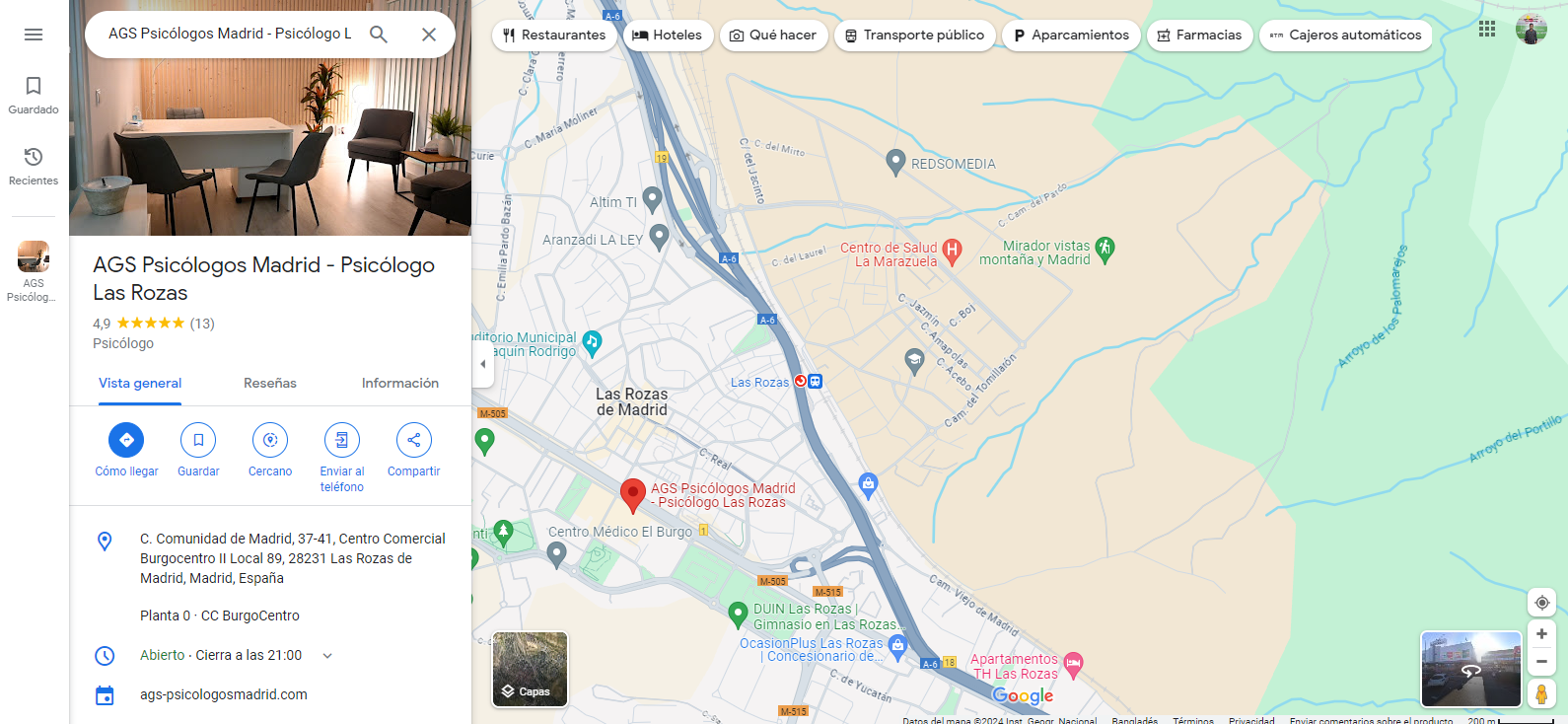Zoom out the map
Screen dimensions: 1568x724
(1541, 662)
